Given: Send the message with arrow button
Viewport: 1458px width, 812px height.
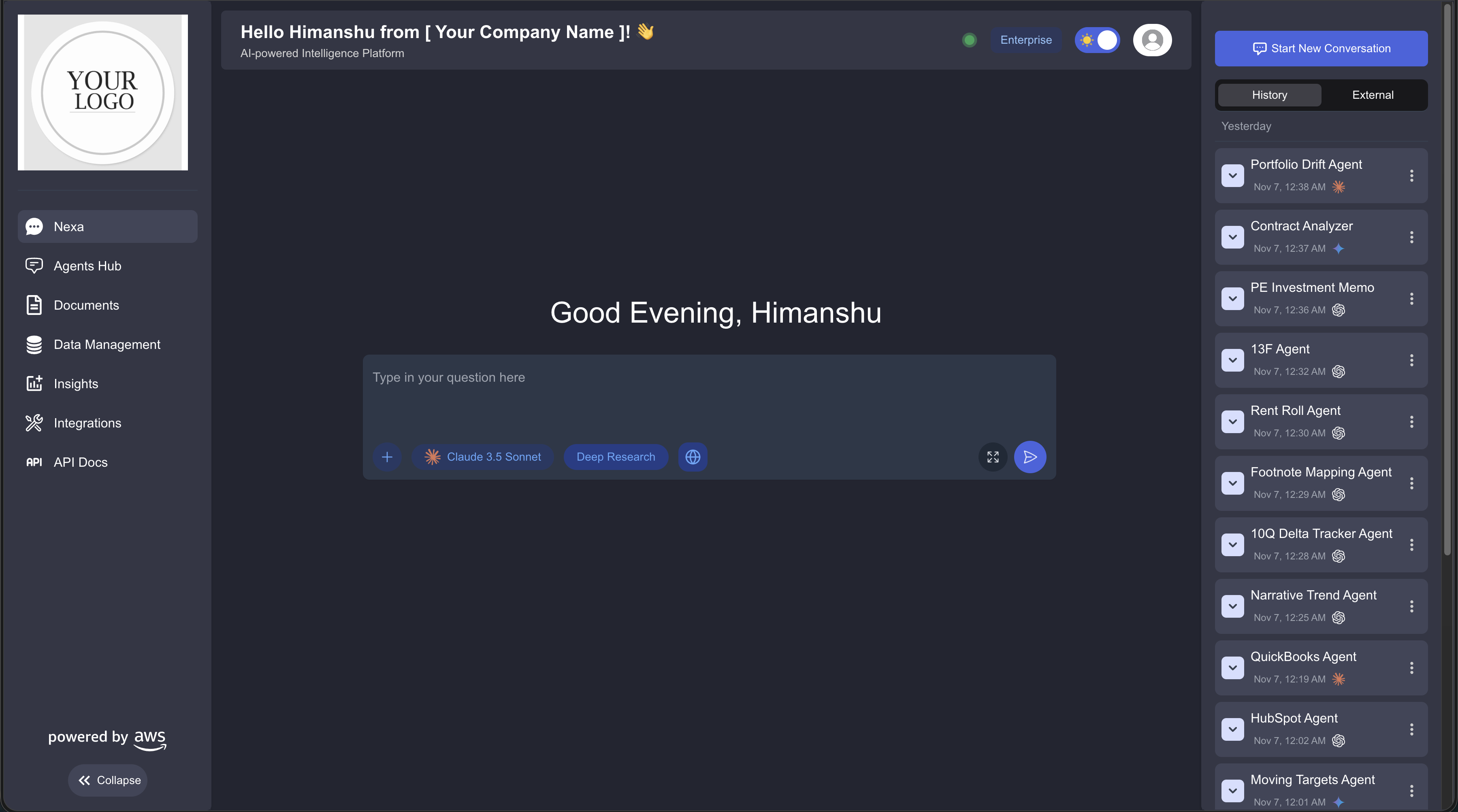Looking at the screenshot, I should [x=1030, y=457].
